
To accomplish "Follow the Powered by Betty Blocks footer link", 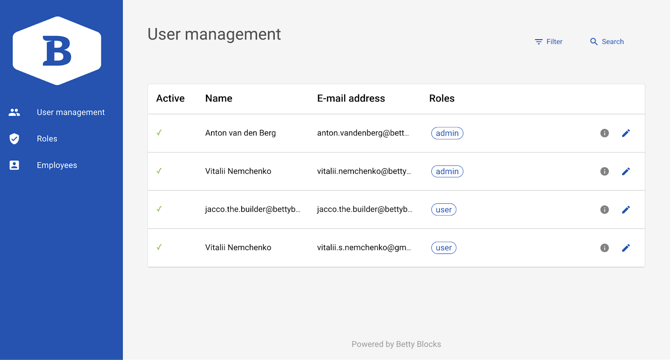I will pyautogui.click(x=396, y=344).
